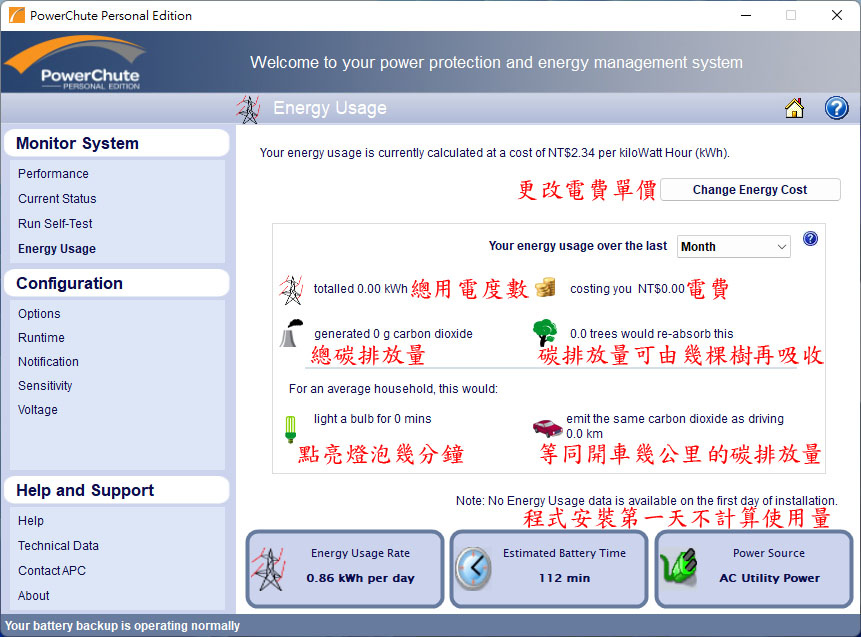Screen dimensions: 861x637
Task: Open Sensitivity settings
Action: pyautogui.click(x=45, y=386)
